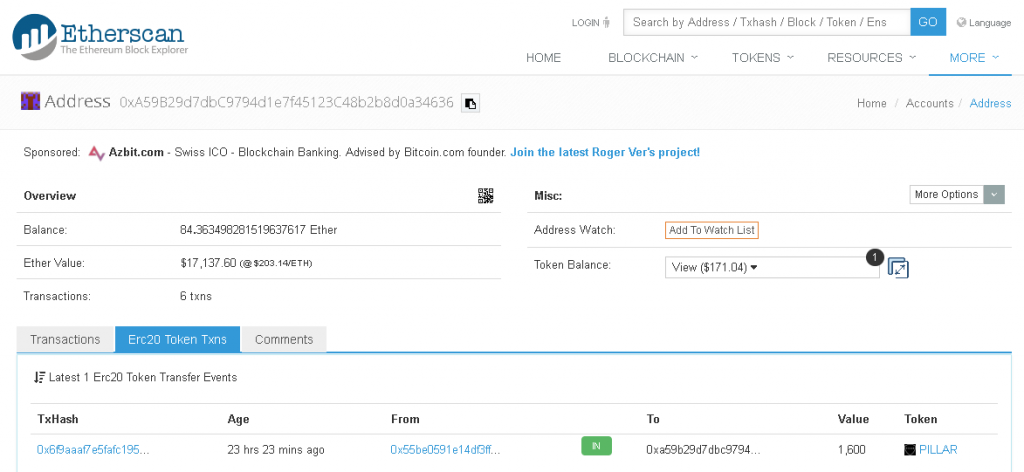
Task: Click Azbit.com sponsor name text
Action: coord(136,152)
